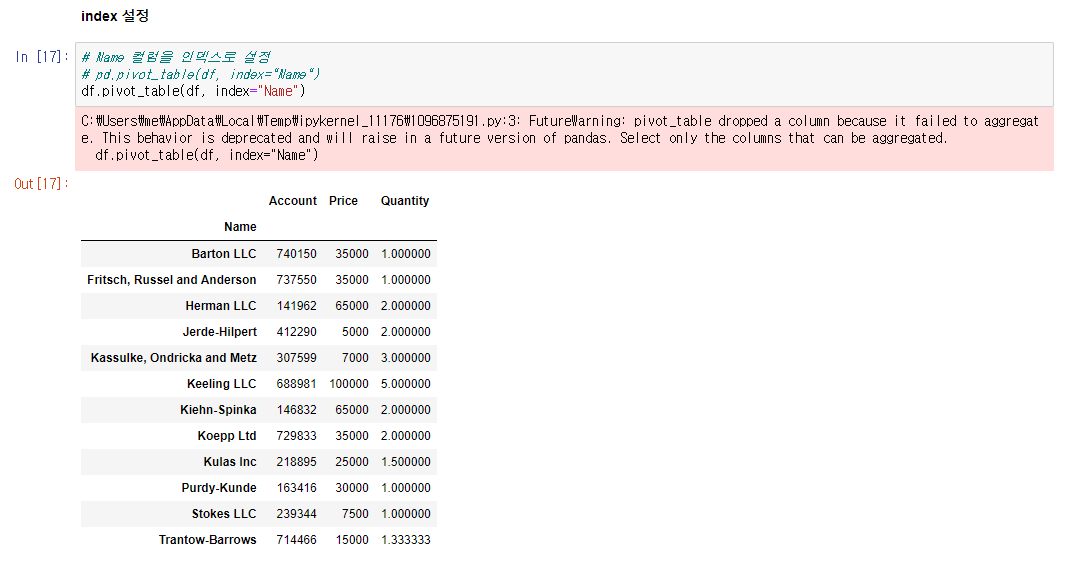Click account value 714466
This screenshot has height=568, width=1070.
point(296,539)
